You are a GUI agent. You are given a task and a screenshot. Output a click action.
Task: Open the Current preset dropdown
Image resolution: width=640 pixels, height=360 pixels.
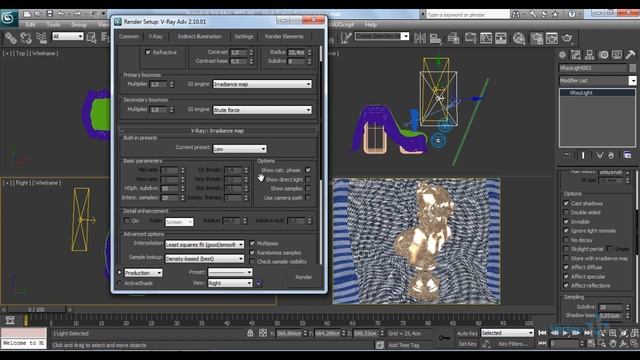[x=240, y=149]
